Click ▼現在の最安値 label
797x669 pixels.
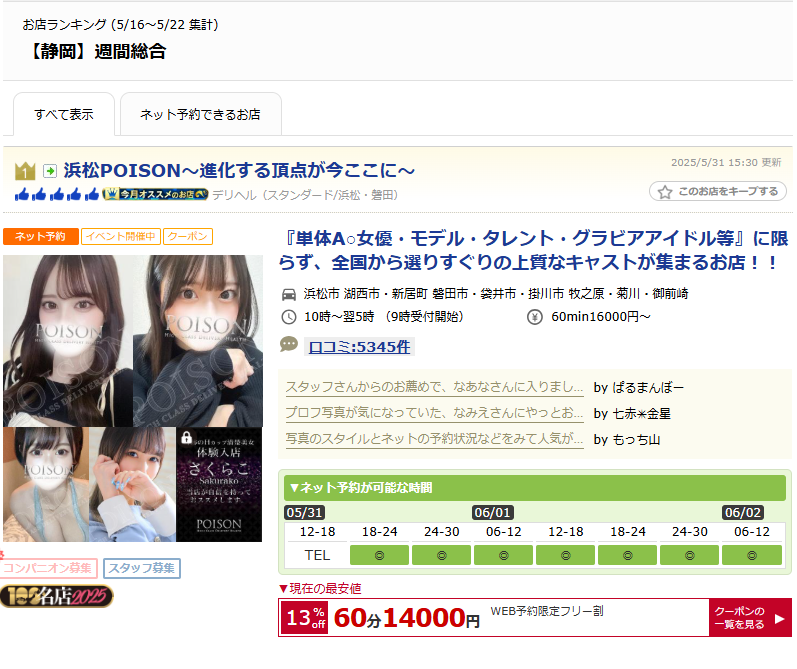click(320, 589)
